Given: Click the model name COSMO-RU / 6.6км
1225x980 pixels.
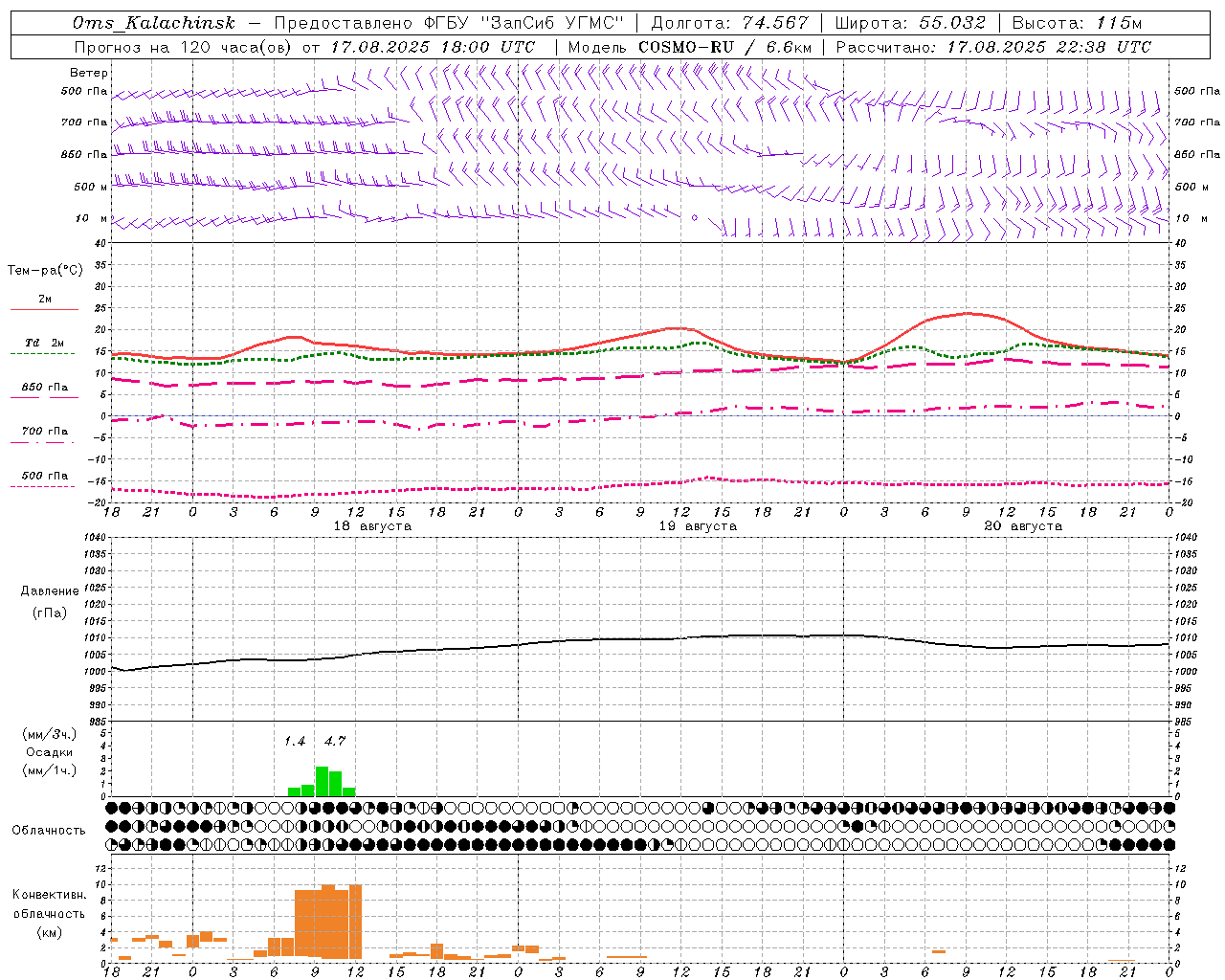Looking at the screenshot, I should [725, 47].
